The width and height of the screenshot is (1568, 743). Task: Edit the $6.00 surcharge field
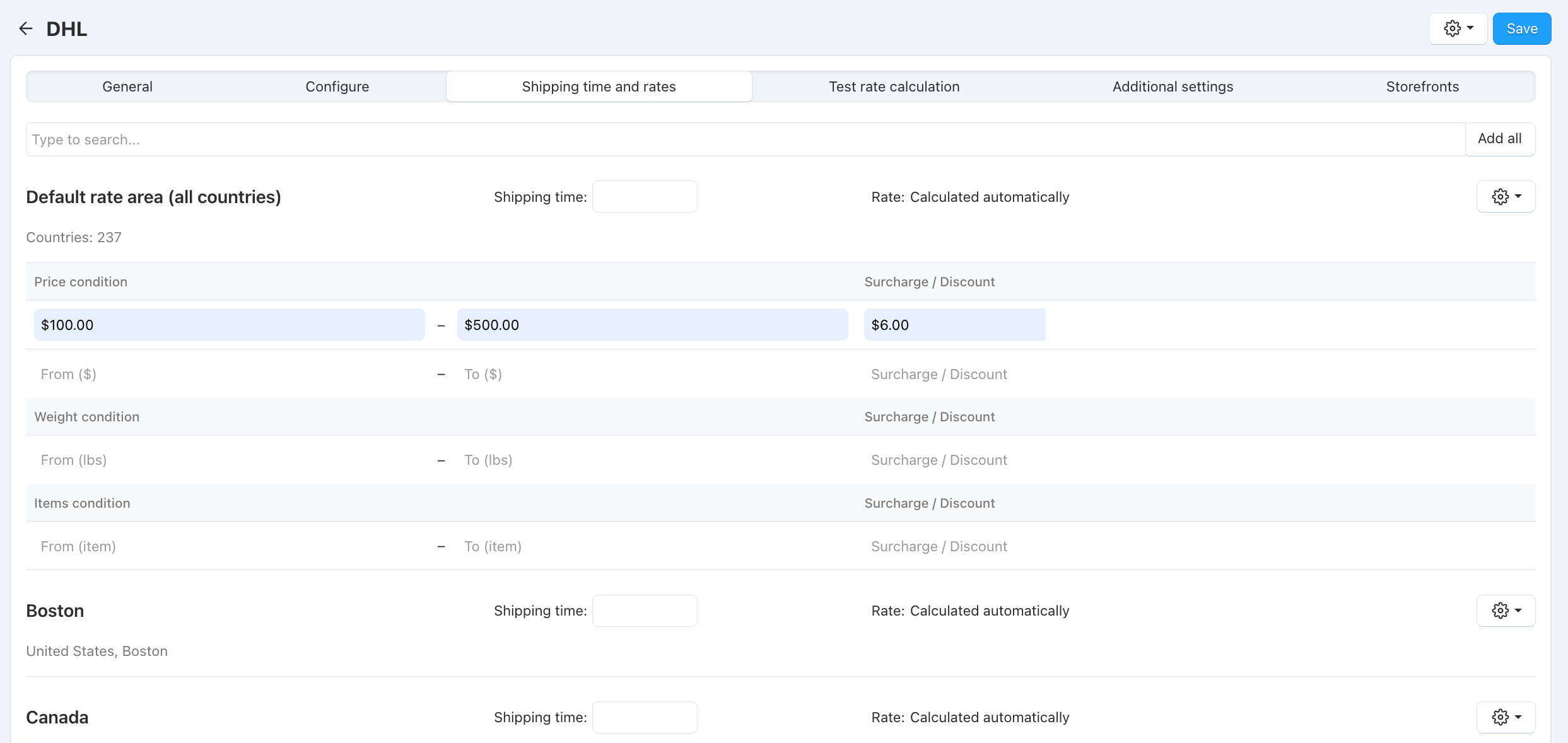pyautogui.click(x=954, y=324)
